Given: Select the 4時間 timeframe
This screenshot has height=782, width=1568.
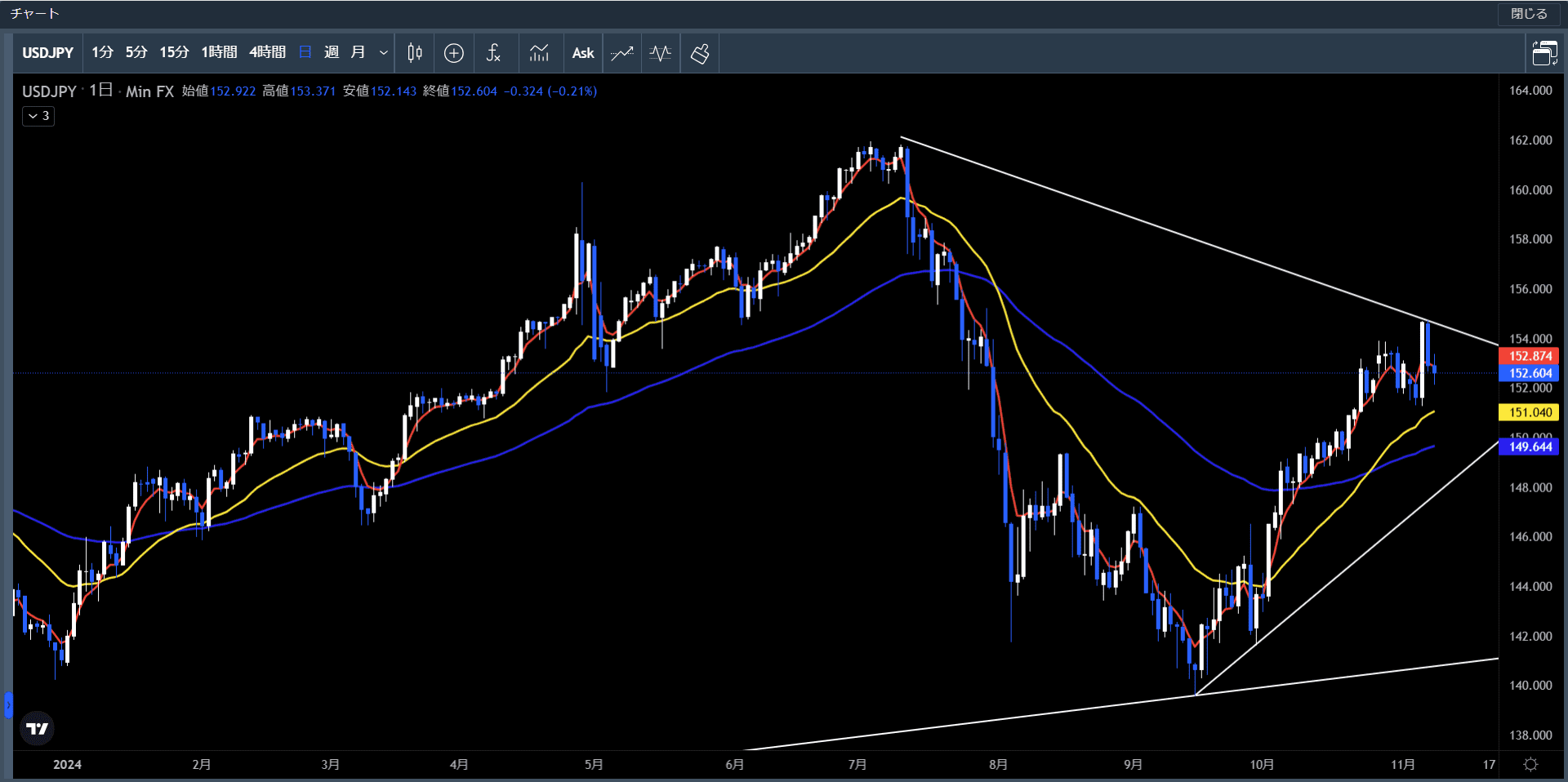Looking at the screenshot, I should 267,52.
